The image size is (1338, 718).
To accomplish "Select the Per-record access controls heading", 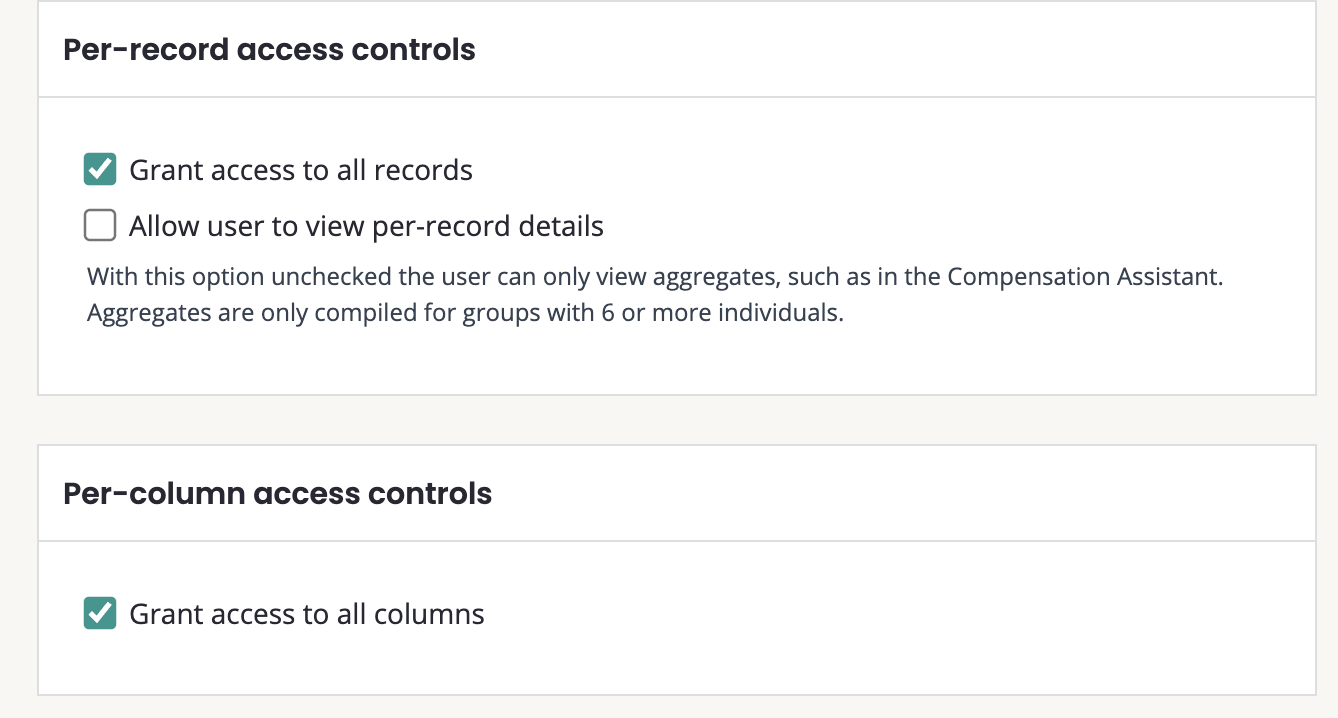I will click(269, 49).
